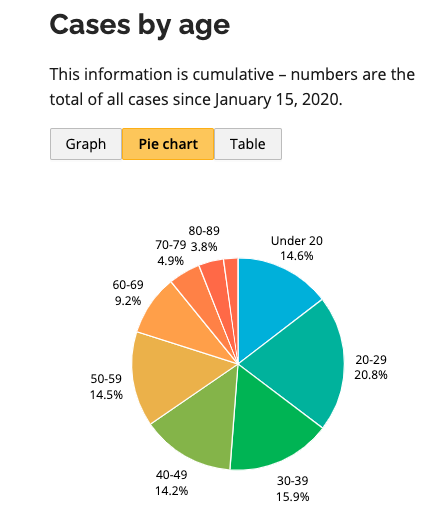The width and height of the screenshot is (439, 526).
Task: Select the Pie chart tab
Action: [x=168, y=144]
